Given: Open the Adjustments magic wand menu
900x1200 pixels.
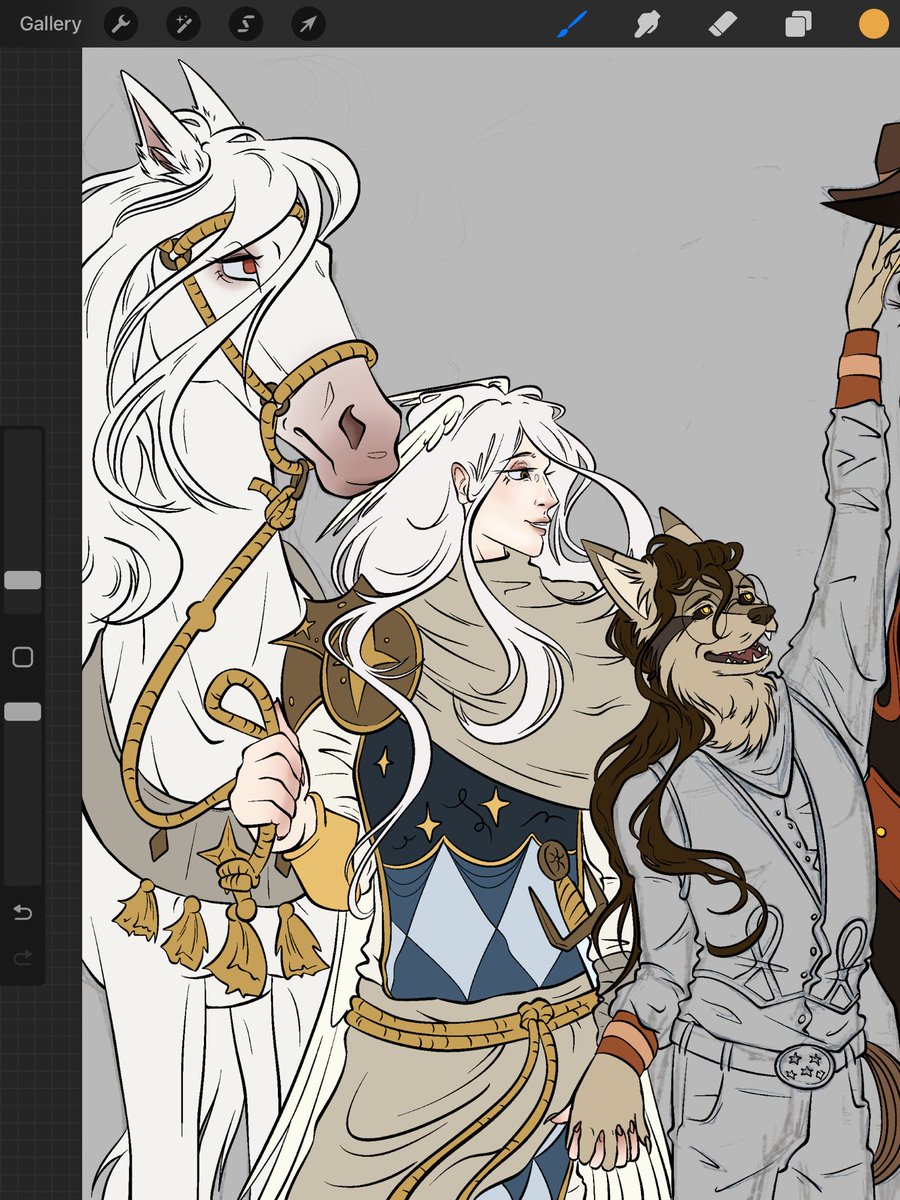Looking at the screenshot, I should (x=183, y=24).
